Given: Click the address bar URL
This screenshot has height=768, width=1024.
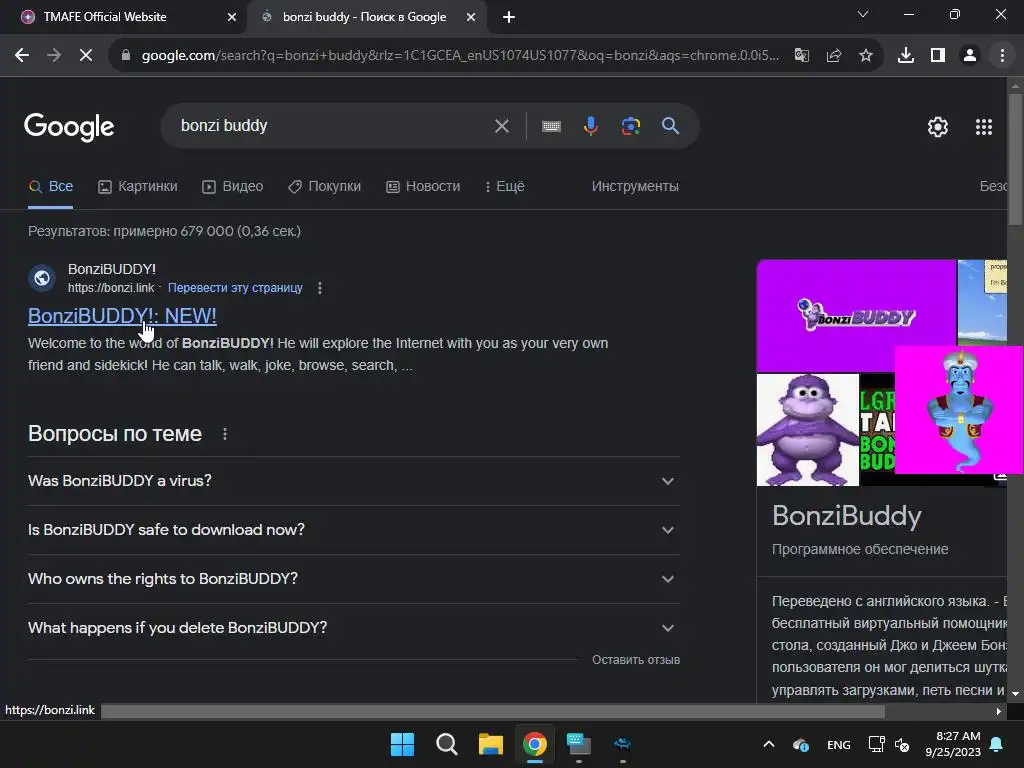Looking at the screenshot, I should 460,56.
